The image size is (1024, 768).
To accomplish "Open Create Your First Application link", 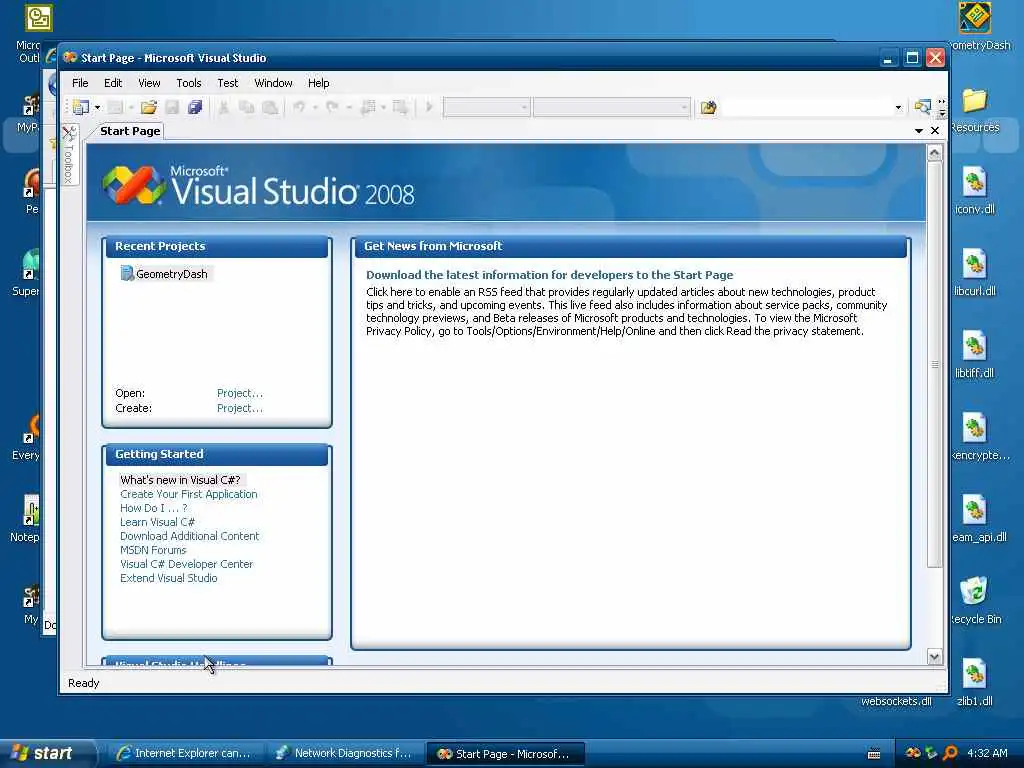I will [189, 494].
